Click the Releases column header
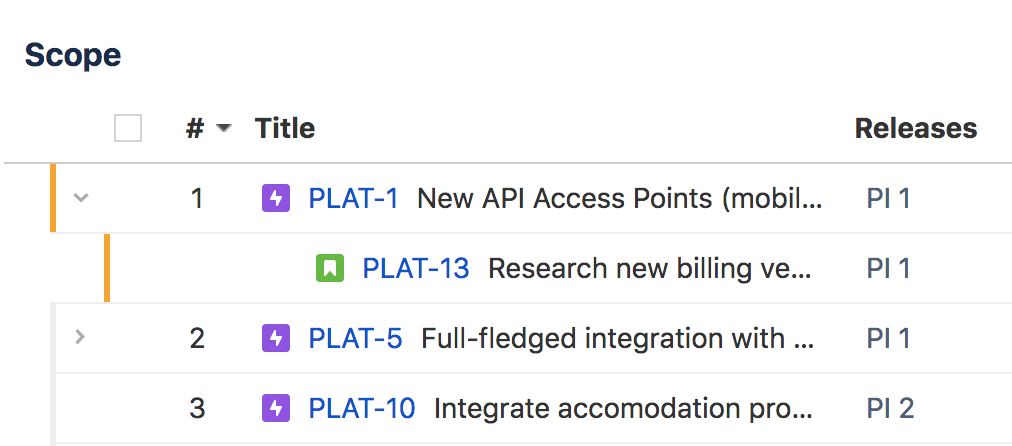This screenshot has width=1012, height=446. coord(916,128)
